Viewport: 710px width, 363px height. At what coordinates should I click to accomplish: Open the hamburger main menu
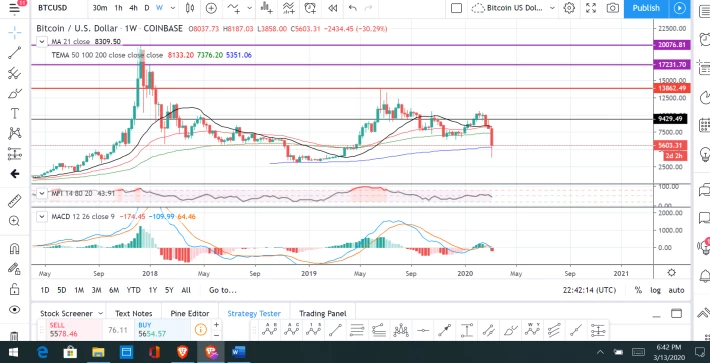pos(14,8)
